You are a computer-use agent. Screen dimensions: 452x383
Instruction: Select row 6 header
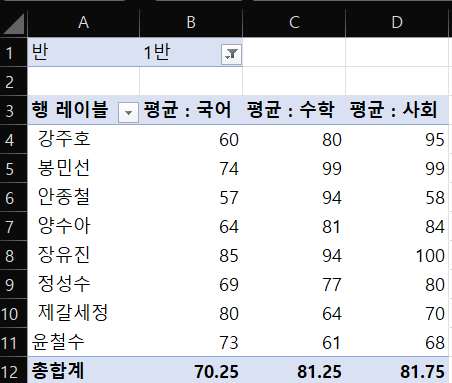coord(13,198)
